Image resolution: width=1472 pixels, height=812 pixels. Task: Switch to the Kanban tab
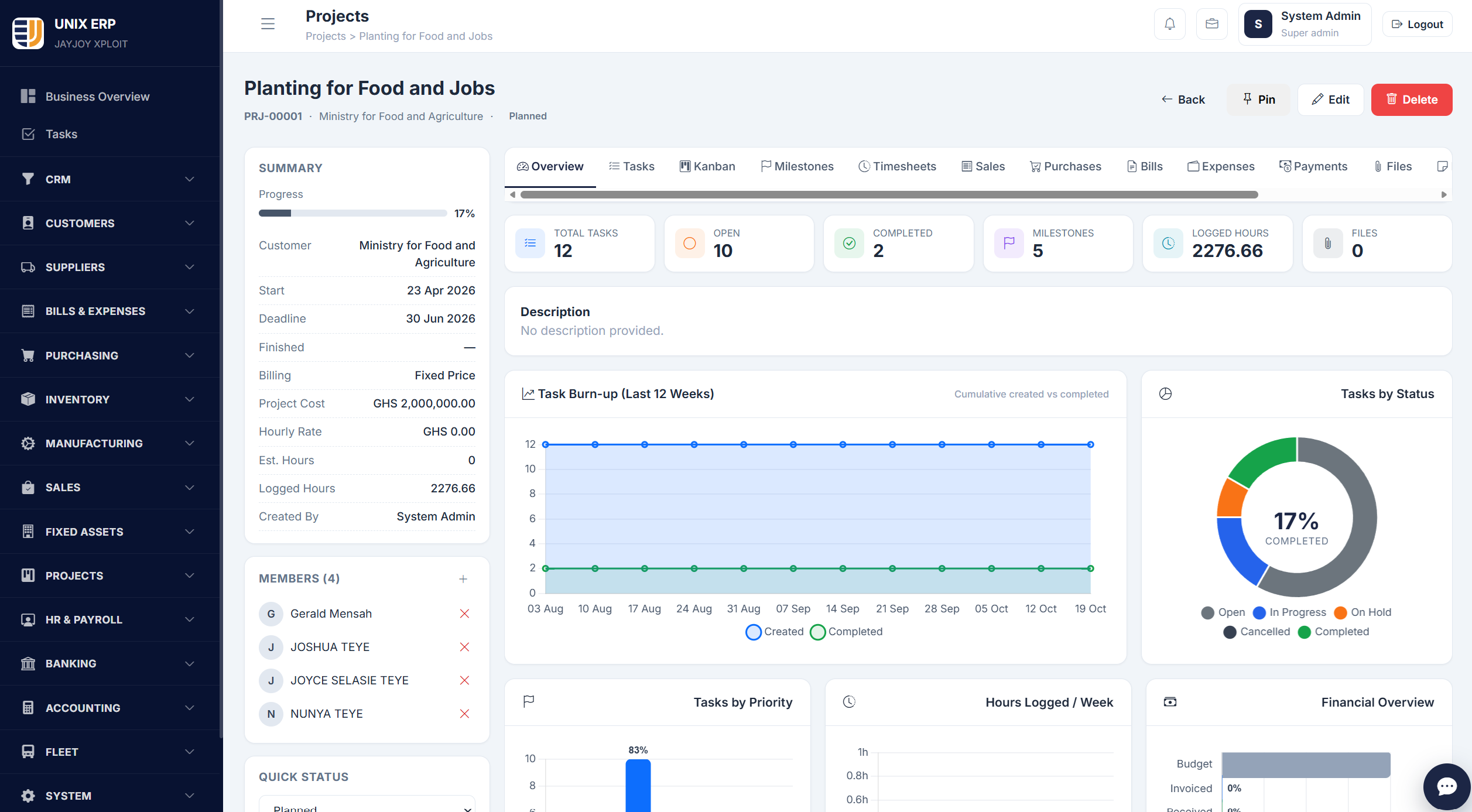click(x=707, y=166)
